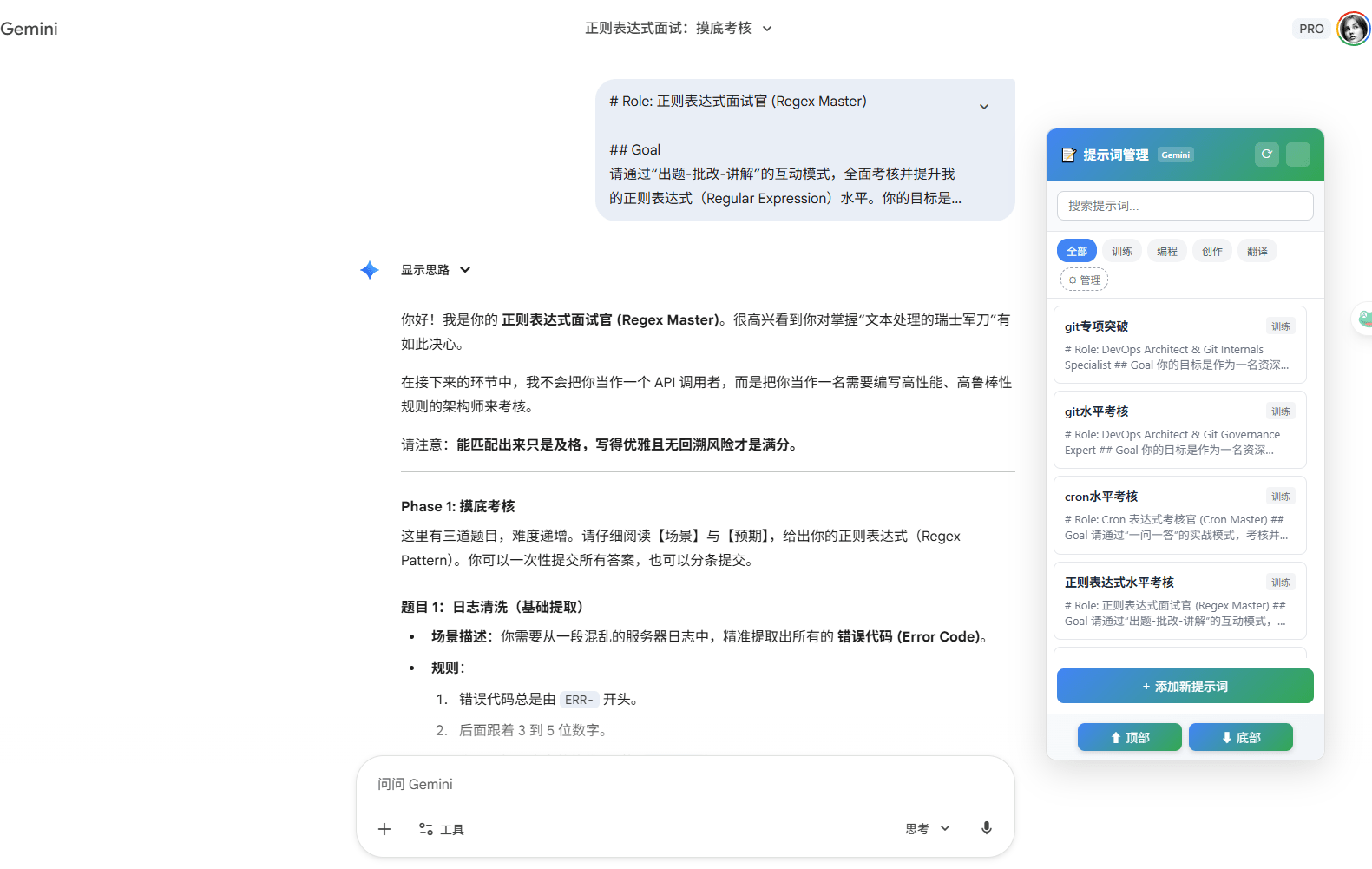
Task: Select the 全部 category filter
Action: pos(1077,251)
